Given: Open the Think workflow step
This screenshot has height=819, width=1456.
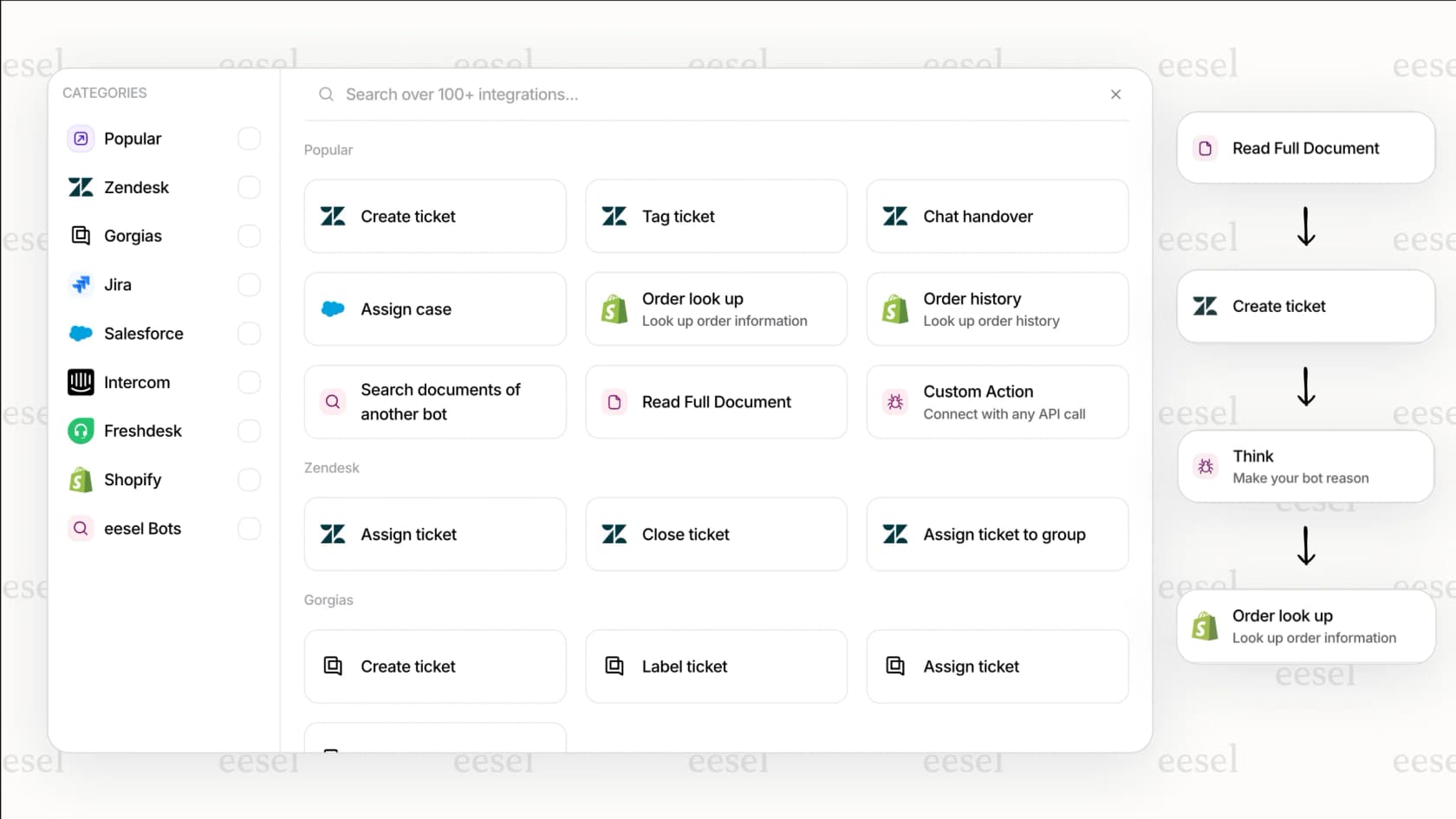Looking at the screenshot, I should pyautogui.click(x=1306, y=467).
